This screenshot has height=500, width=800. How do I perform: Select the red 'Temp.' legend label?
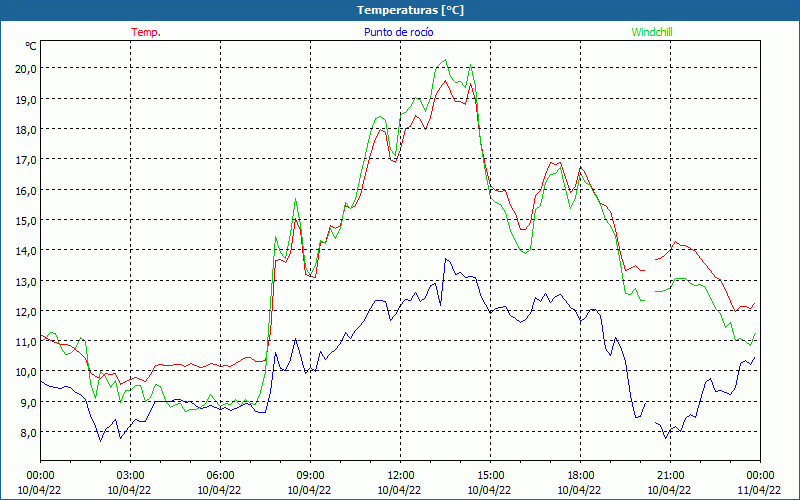coord(146,32)
